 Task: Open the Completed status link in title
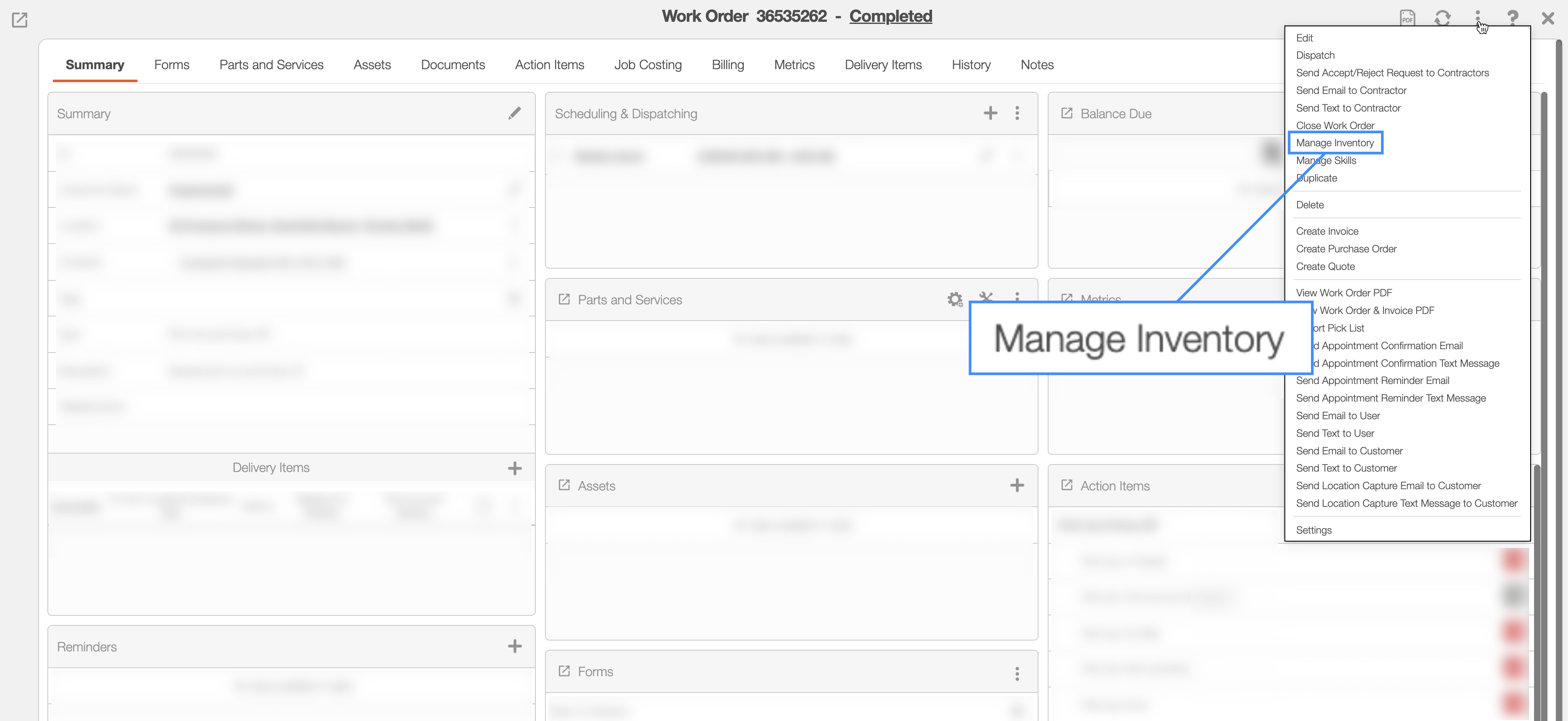click(890, 16)
